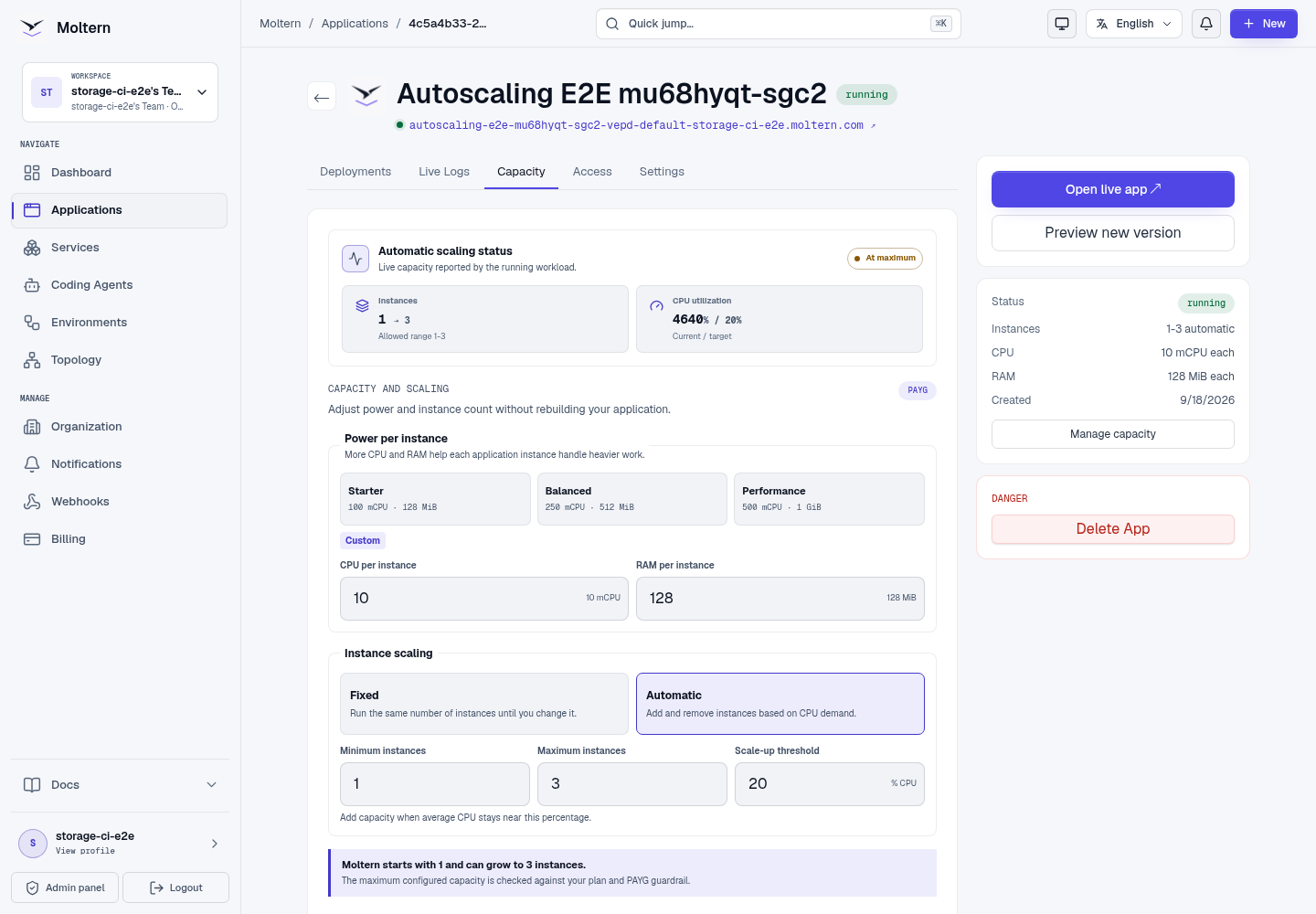Open the Admin panel
1316x914 pixels.
point(65,887)
